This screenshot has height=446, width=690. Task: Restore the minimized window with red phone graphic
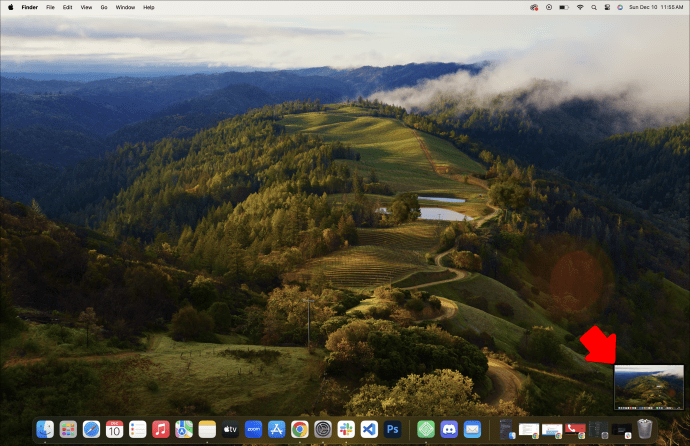(x=575, y=430)
